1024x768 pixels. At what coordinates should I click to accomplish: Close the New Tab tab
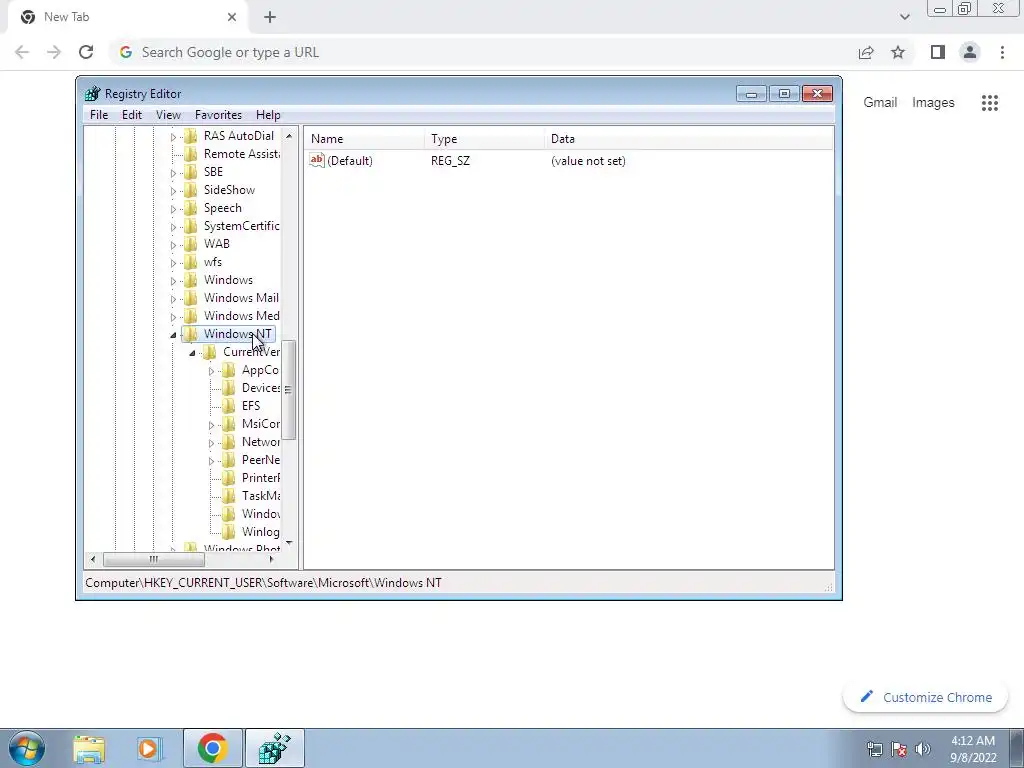232,17
